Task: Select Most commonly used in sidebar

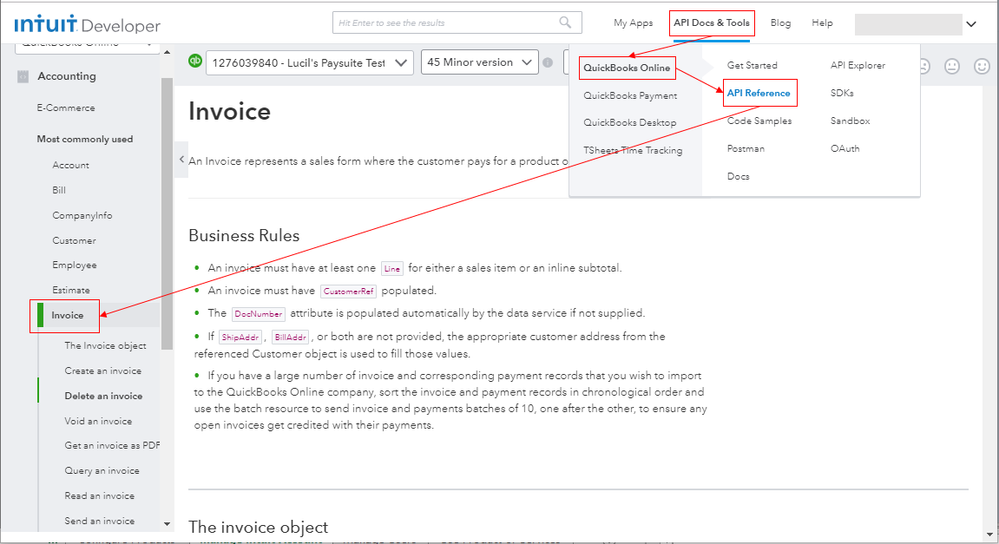Action: [85, 139]
